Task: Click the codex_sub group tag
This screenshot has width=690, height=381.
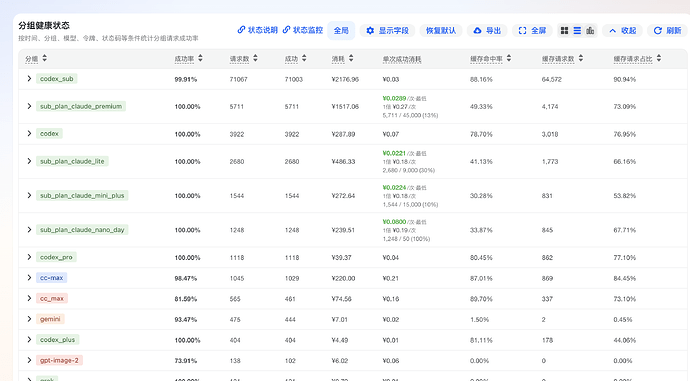Action: point(57,79)
